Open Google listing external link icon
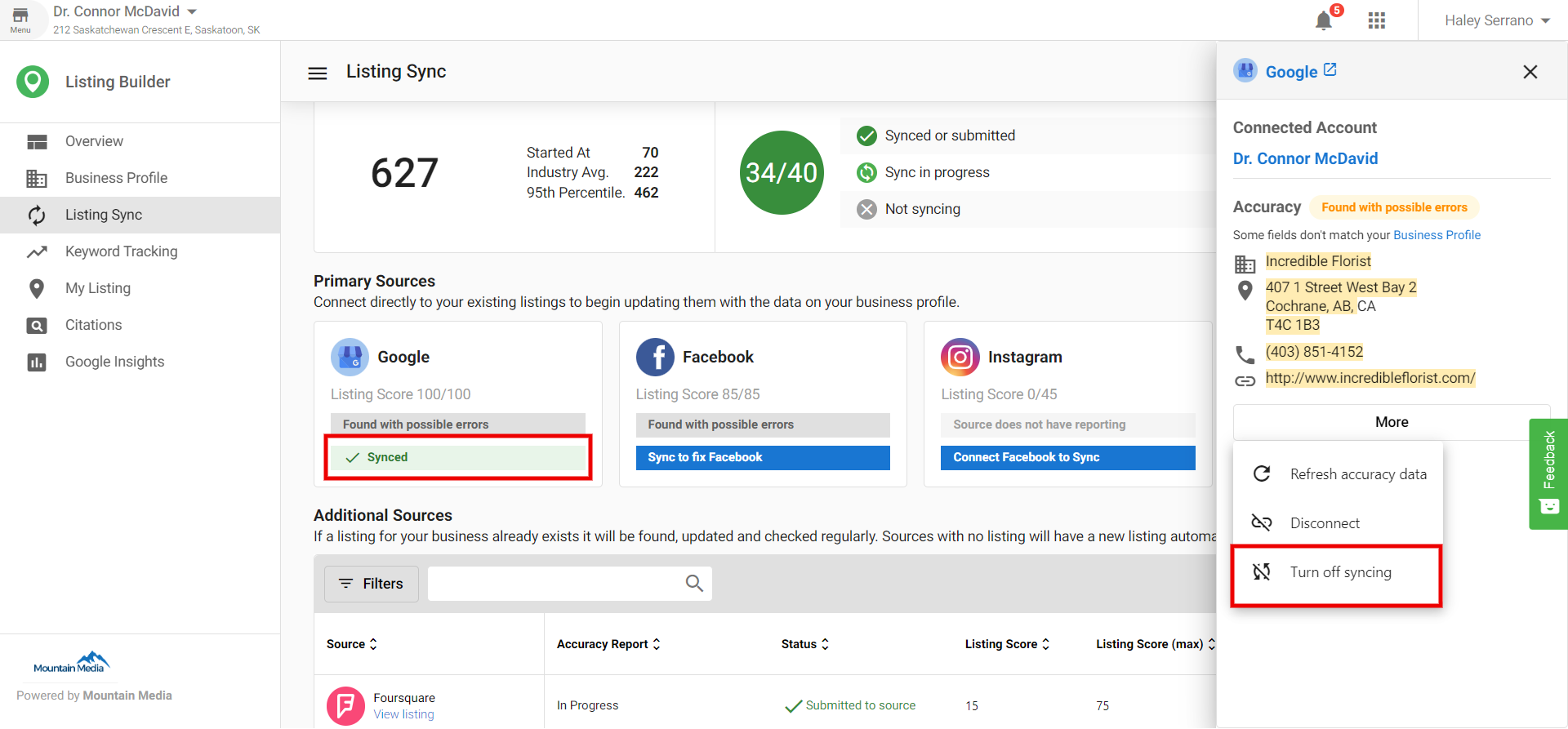The image size is (1568, 729). (x=1330, y=70)
